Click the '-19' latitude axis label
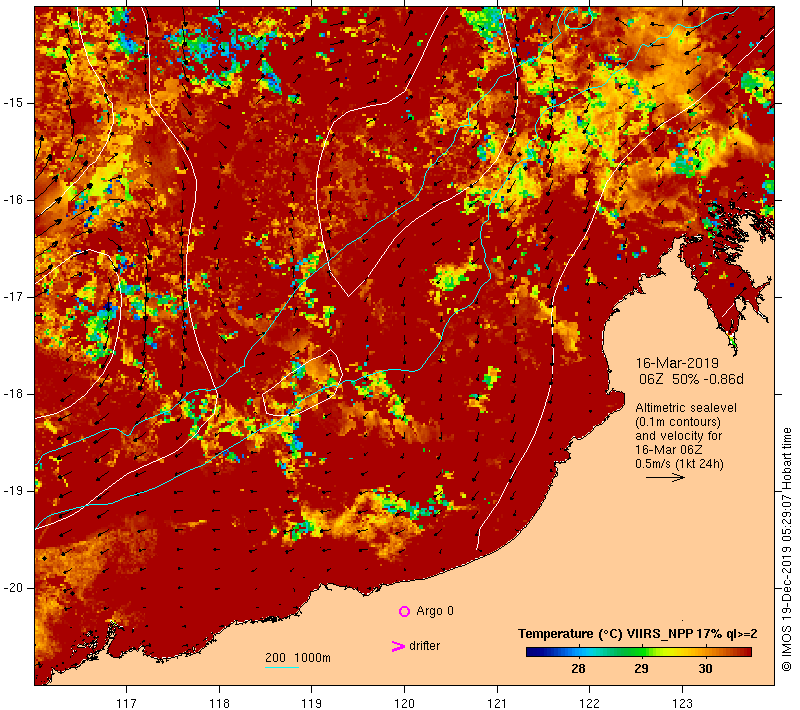 (x=13, y=491)
